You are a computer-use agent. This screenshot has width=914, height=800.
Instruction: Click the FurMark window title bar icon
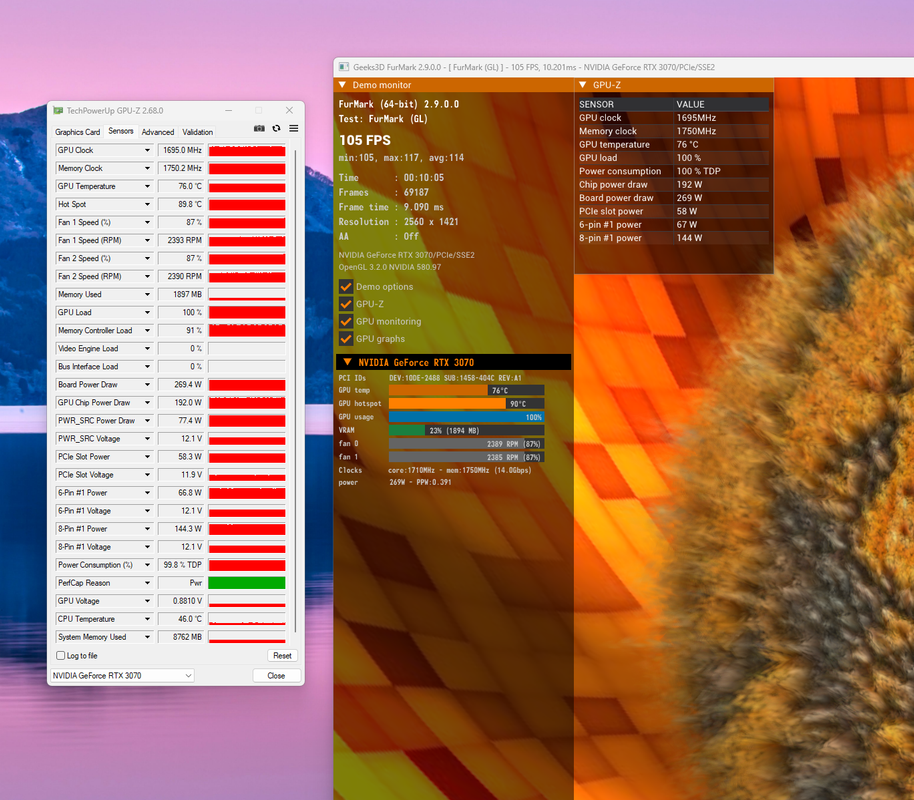coord(344,67)
